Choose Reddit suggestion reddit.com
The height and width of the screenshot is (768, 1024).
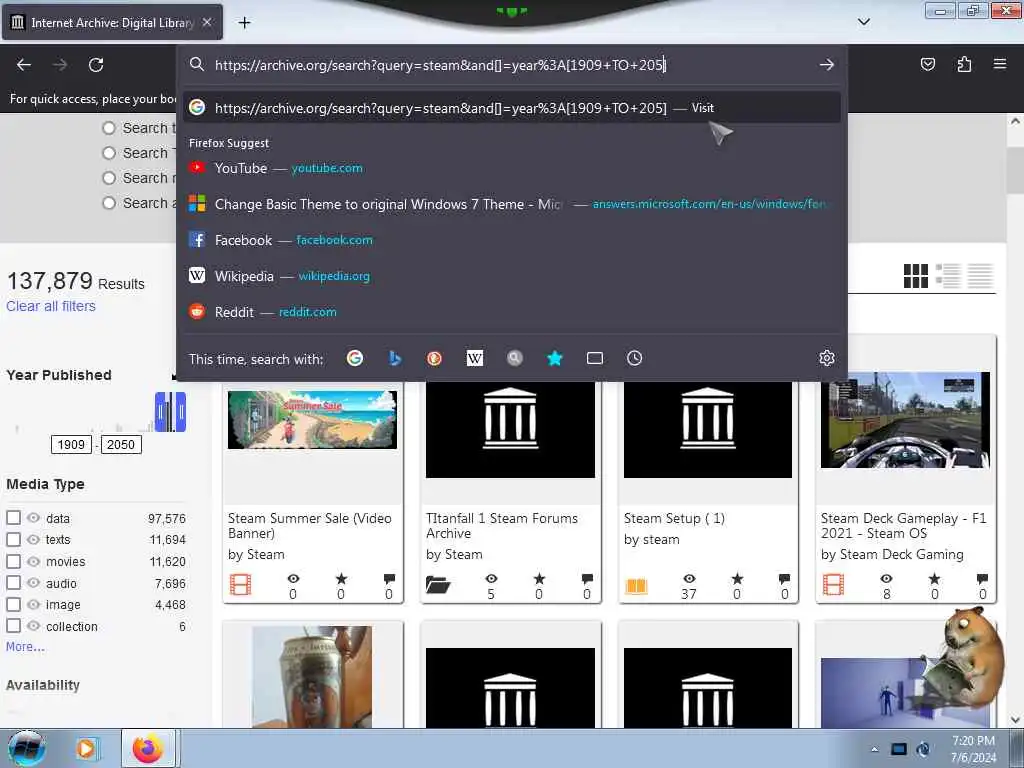(x=512, y=312)
